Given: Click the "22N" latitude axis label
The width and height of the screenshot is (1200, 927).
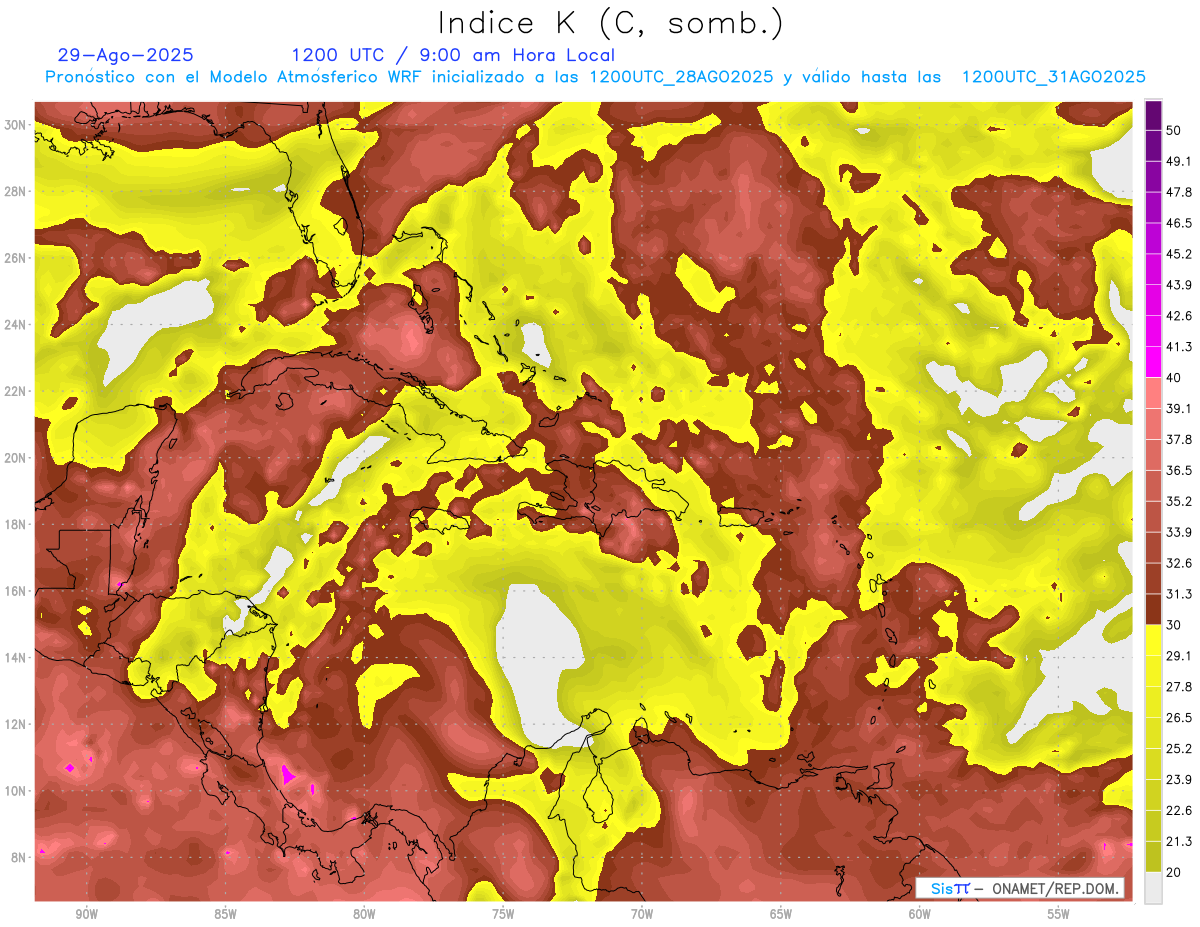Looking at the screenshot, I should 15,391.
